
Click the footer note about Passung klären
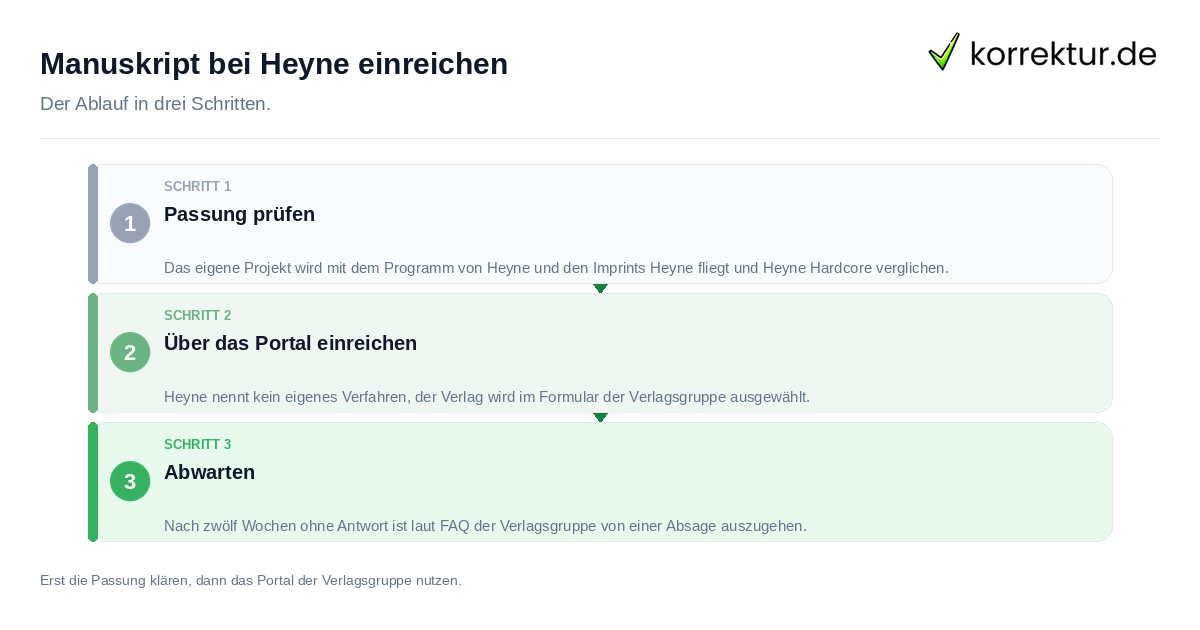click(250, 580)
